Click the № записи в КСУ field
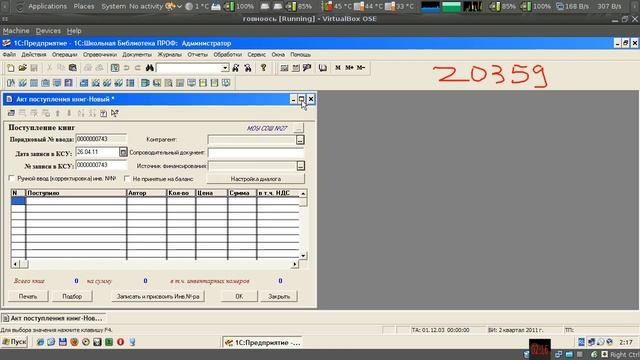 coord(101,165)
